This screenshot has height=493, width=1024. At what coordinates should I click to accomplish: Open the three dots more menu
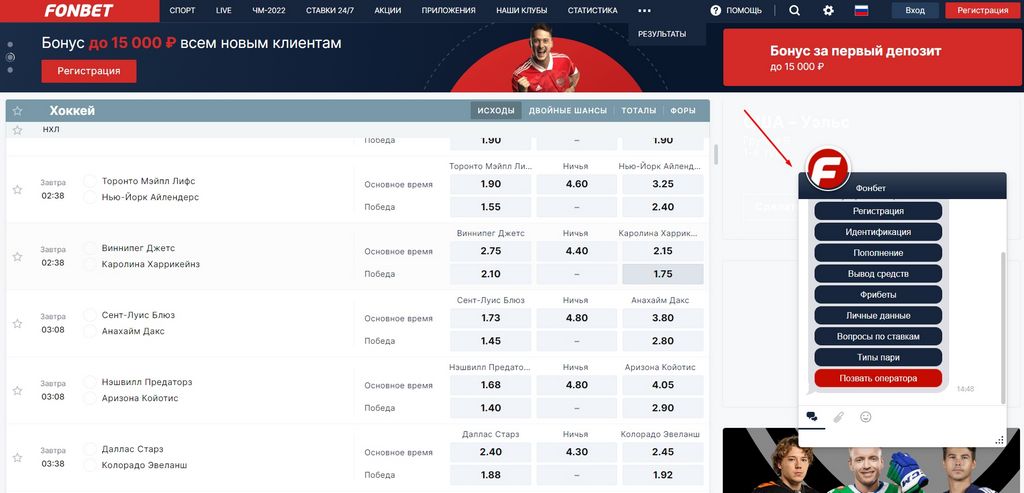pos(645,10)
